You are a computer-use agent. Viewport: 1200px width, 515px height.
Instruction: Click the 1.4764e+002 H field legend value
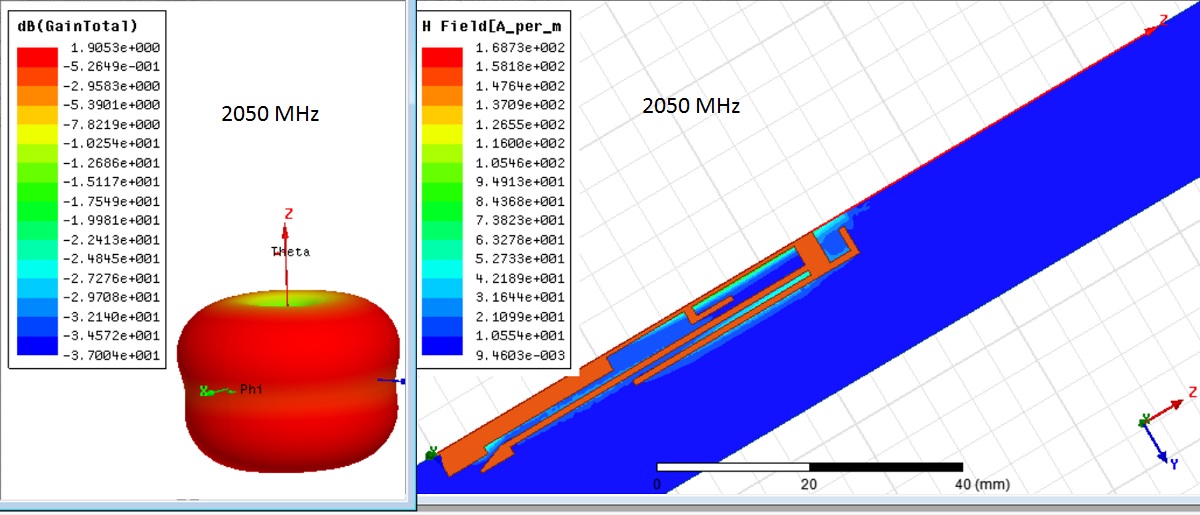click(521, 86)
